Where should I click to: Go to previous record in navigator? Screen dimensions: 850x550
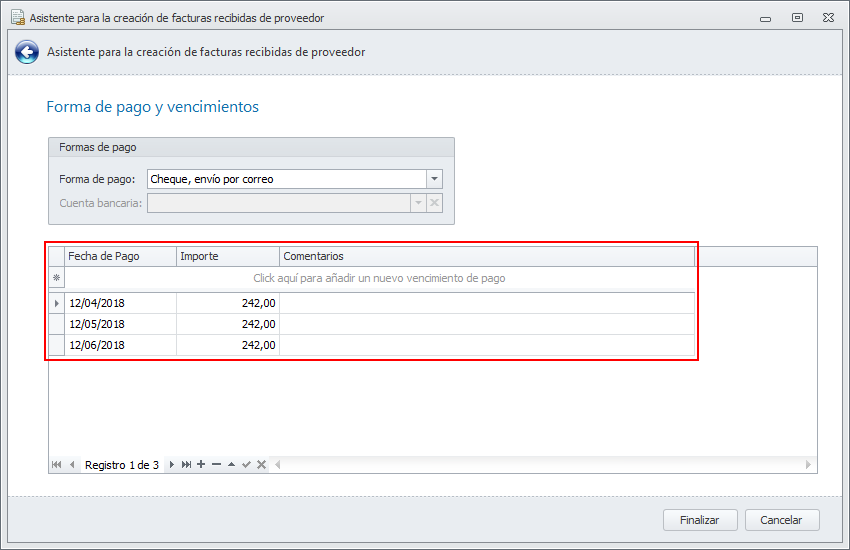72,465
